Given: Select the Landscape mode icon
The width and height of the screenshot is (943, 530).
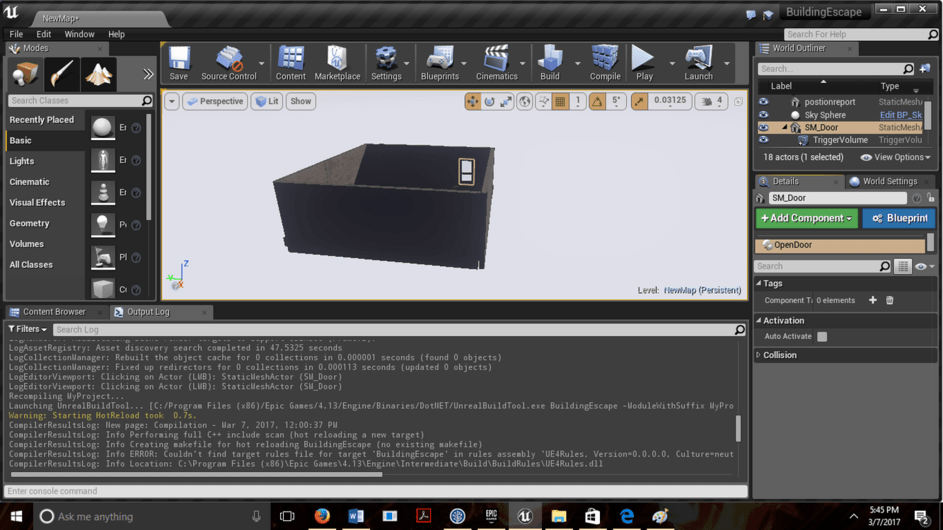Looking at the screenshot, I should tap(99, 74).
